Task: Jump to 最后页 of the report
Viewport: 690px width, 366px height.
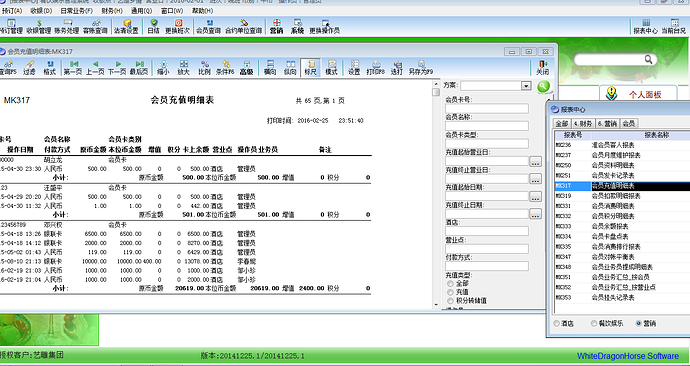Action: click(x=139, y=68)
